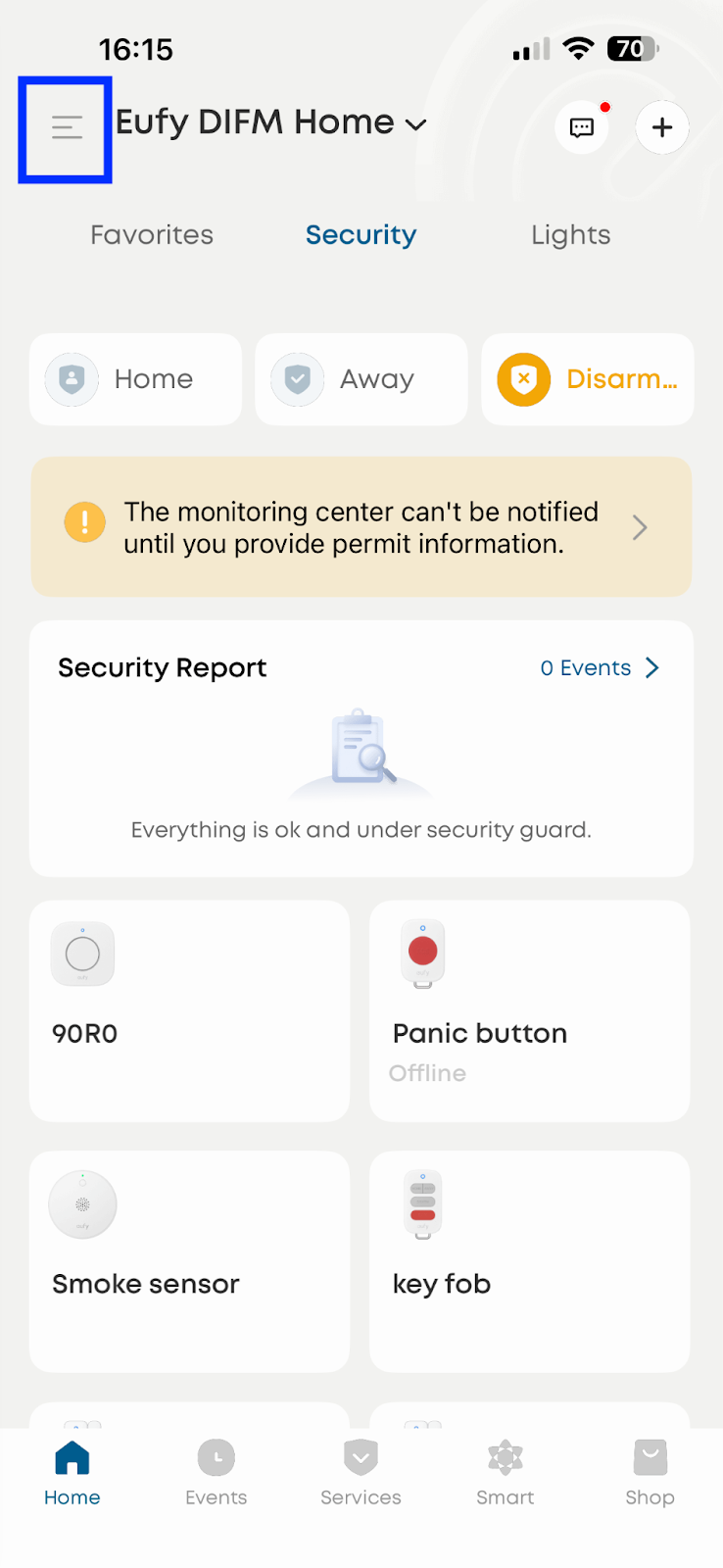Open the permit information warning chevron

click(x=640, y=528)
